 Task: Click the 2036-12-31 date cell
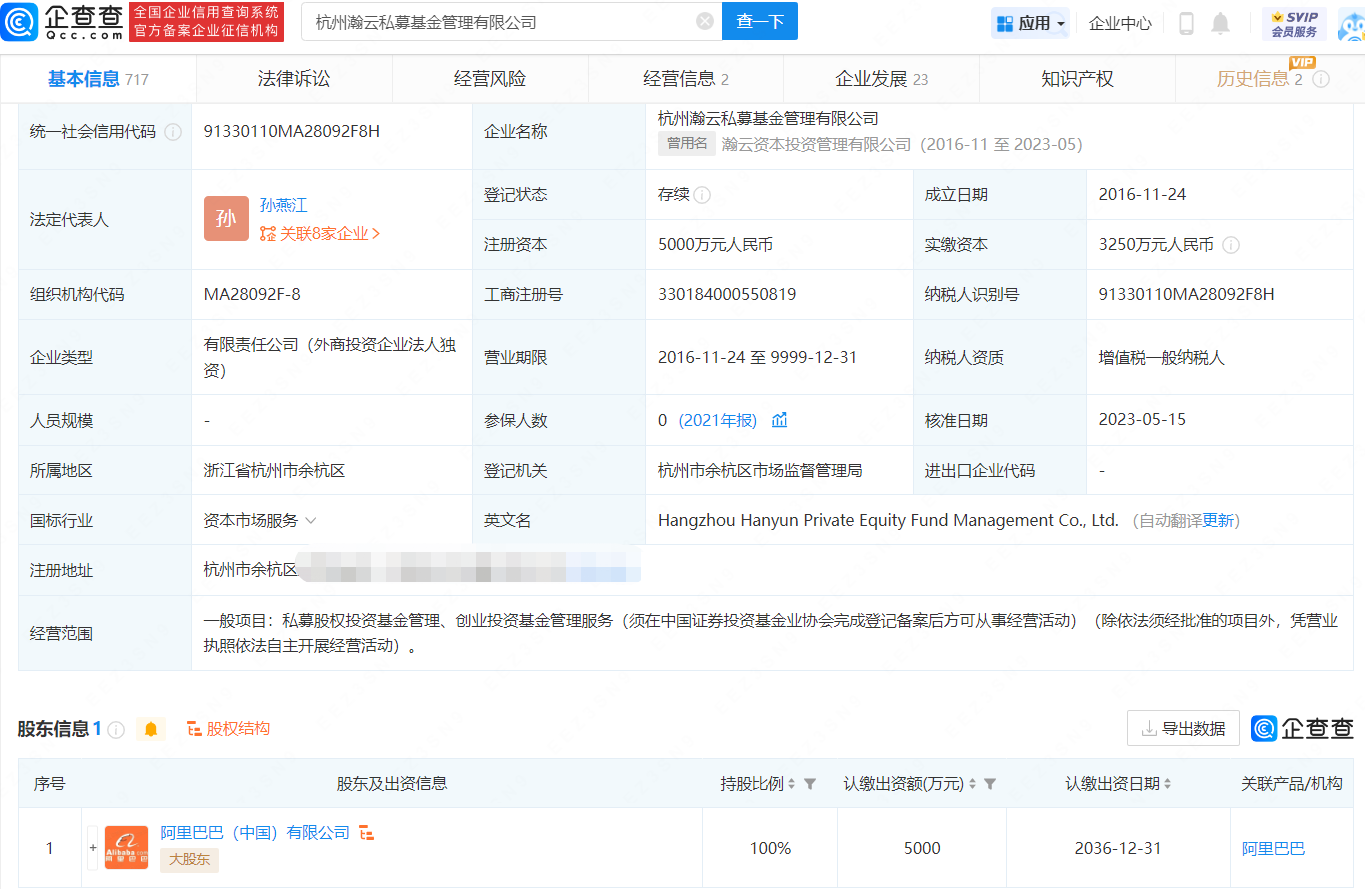tap(1118, 849)
